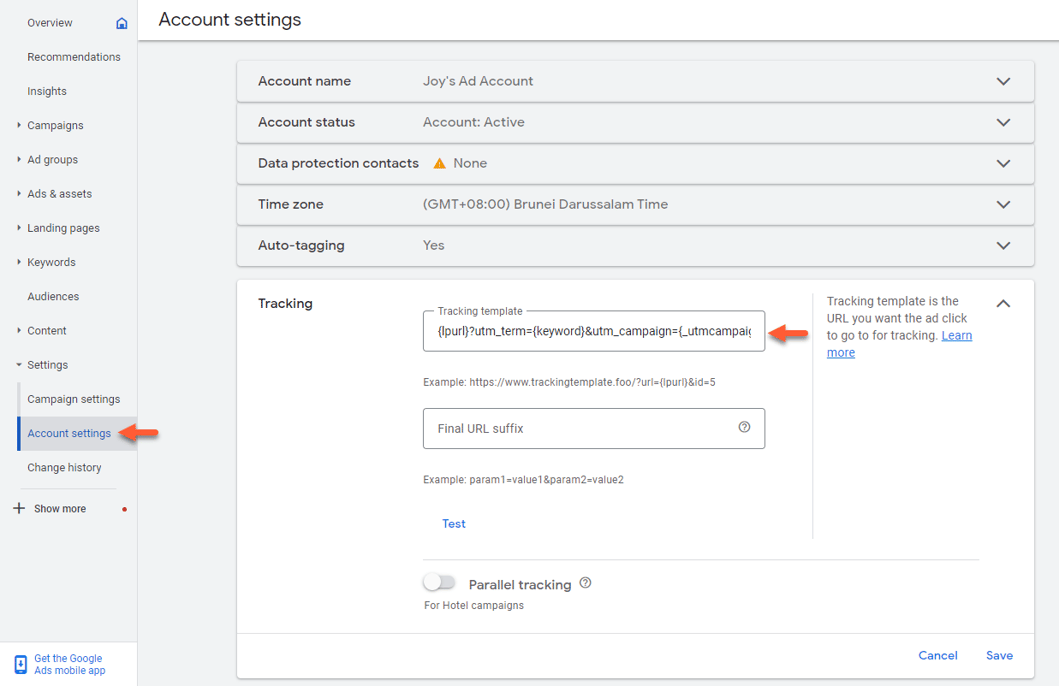Collapse the Tracking section

(1003, 303)
